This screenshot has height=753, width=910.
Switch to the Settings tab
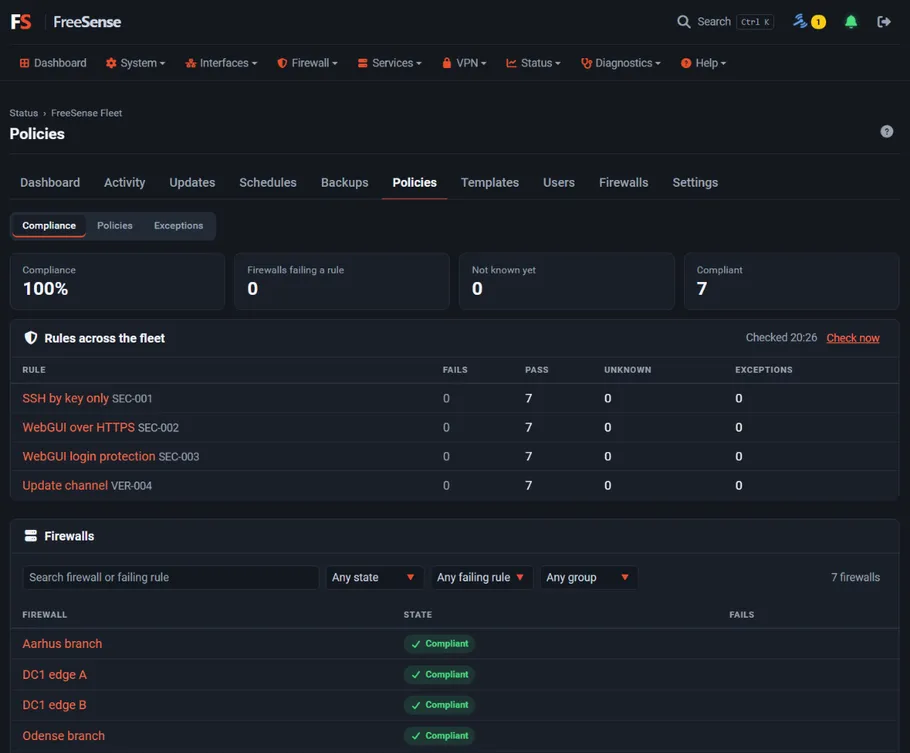tap(695, 182)
